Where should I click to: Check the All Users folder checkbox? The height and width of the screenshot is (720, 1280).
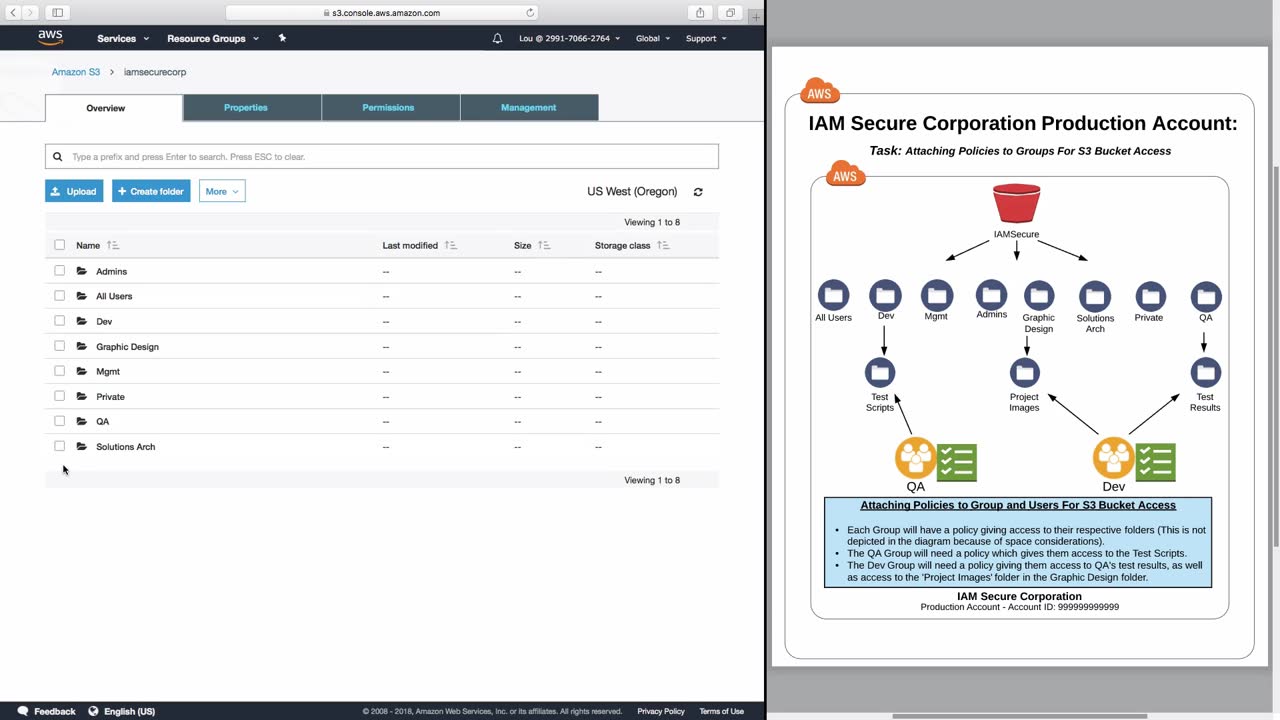point(60,296)
